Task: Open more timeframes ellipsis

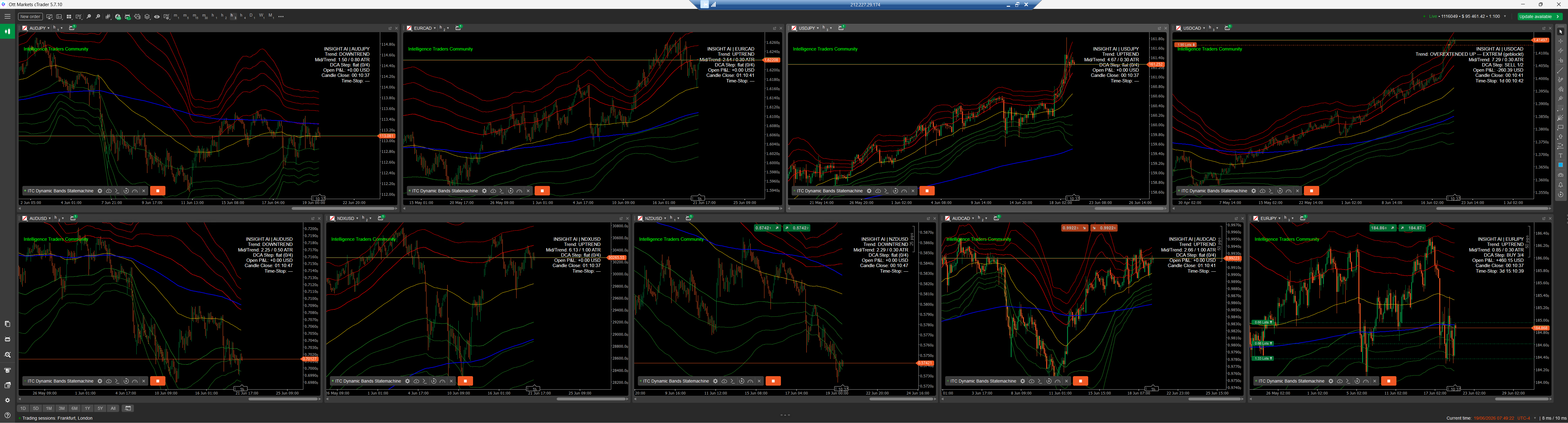Action: tap(281, 17)
